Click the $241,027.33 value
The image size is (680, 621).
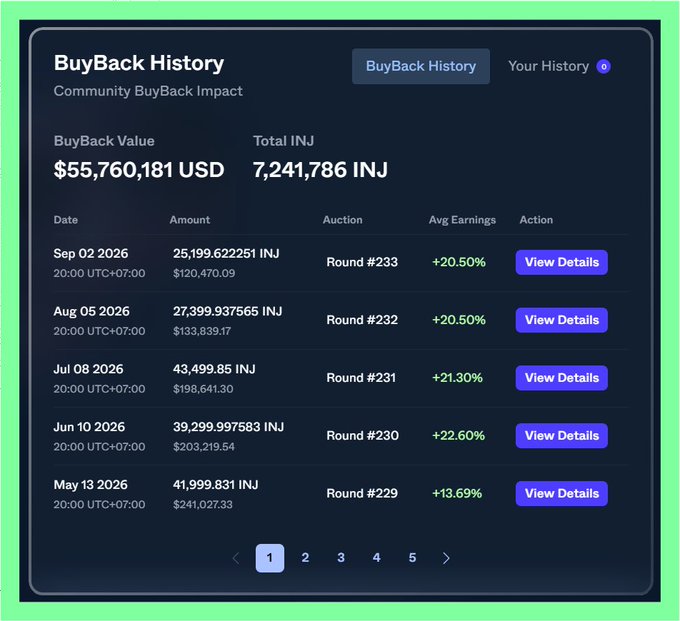coord(203,505)
